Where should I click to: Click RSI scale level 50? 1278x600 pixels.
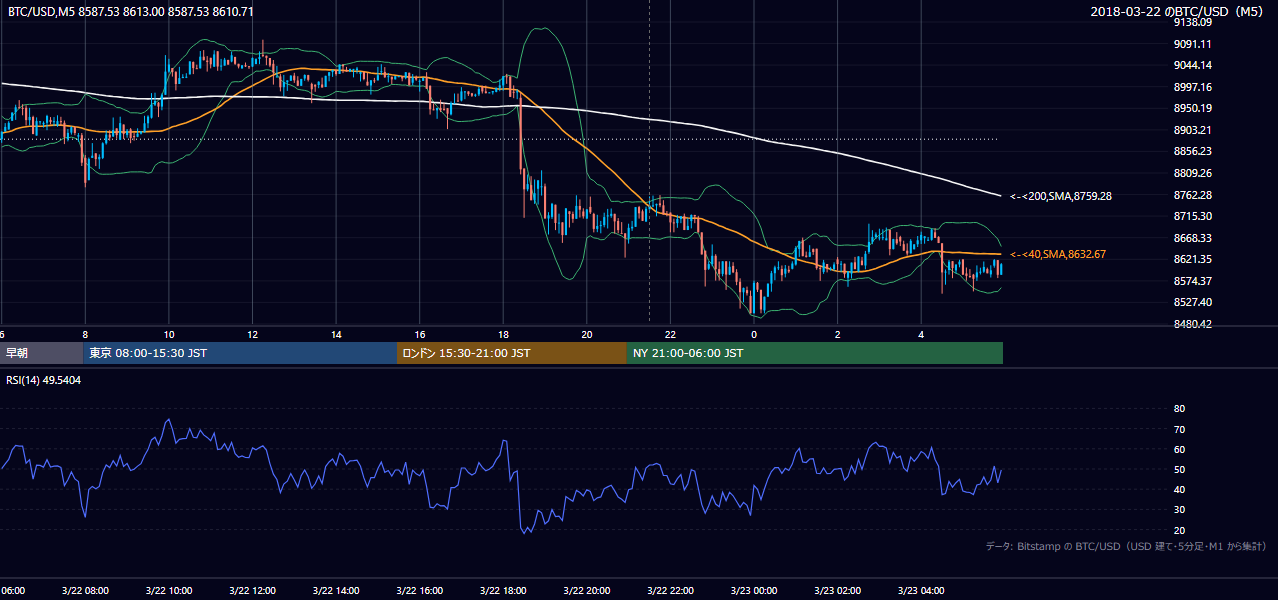coord(1179,469)
